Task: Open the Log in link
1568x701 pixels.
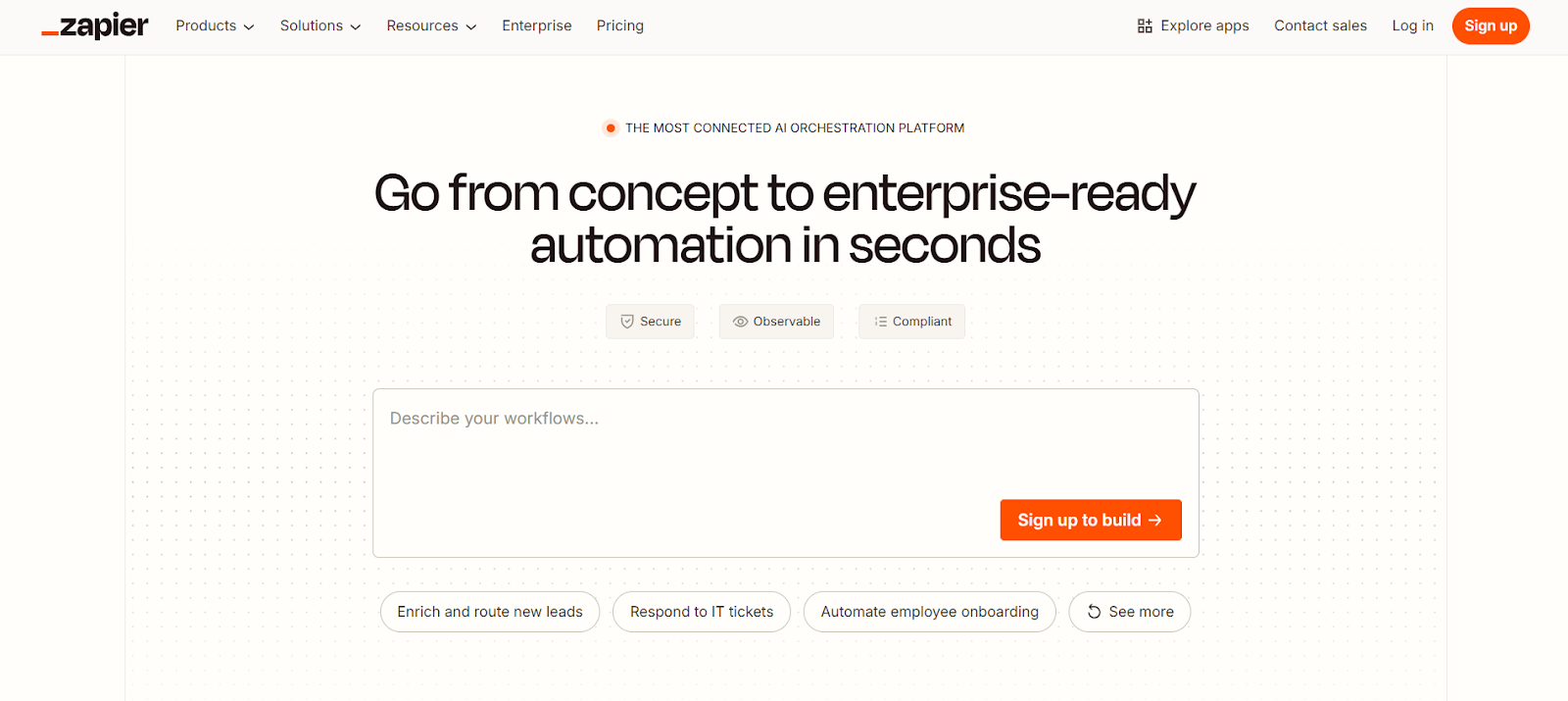Action: 1411,25
